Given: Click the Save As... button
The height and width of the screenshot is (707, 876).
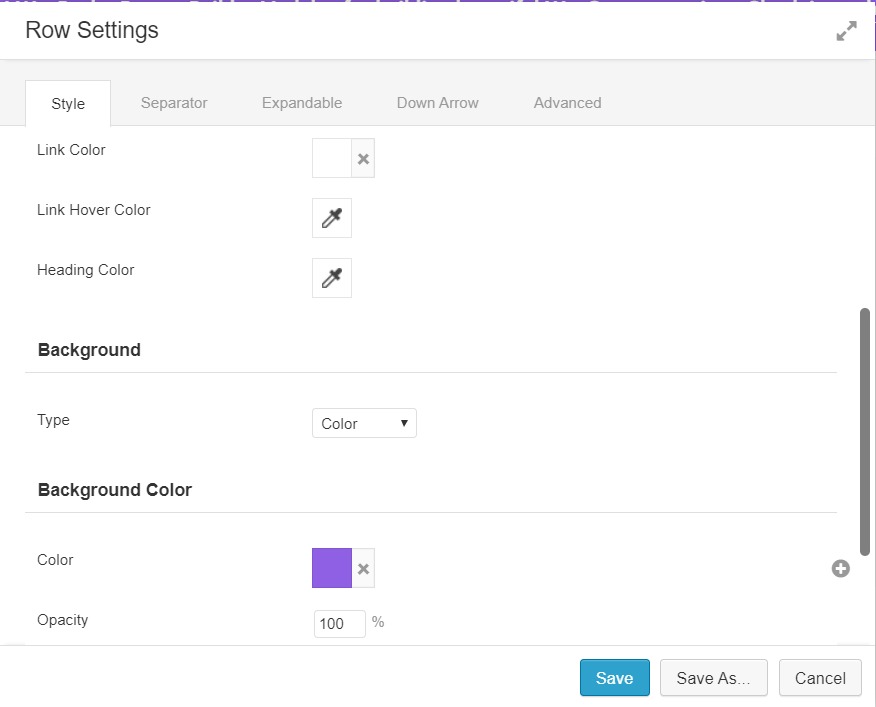Looking at the screenshot, I should tap(713, 677).
